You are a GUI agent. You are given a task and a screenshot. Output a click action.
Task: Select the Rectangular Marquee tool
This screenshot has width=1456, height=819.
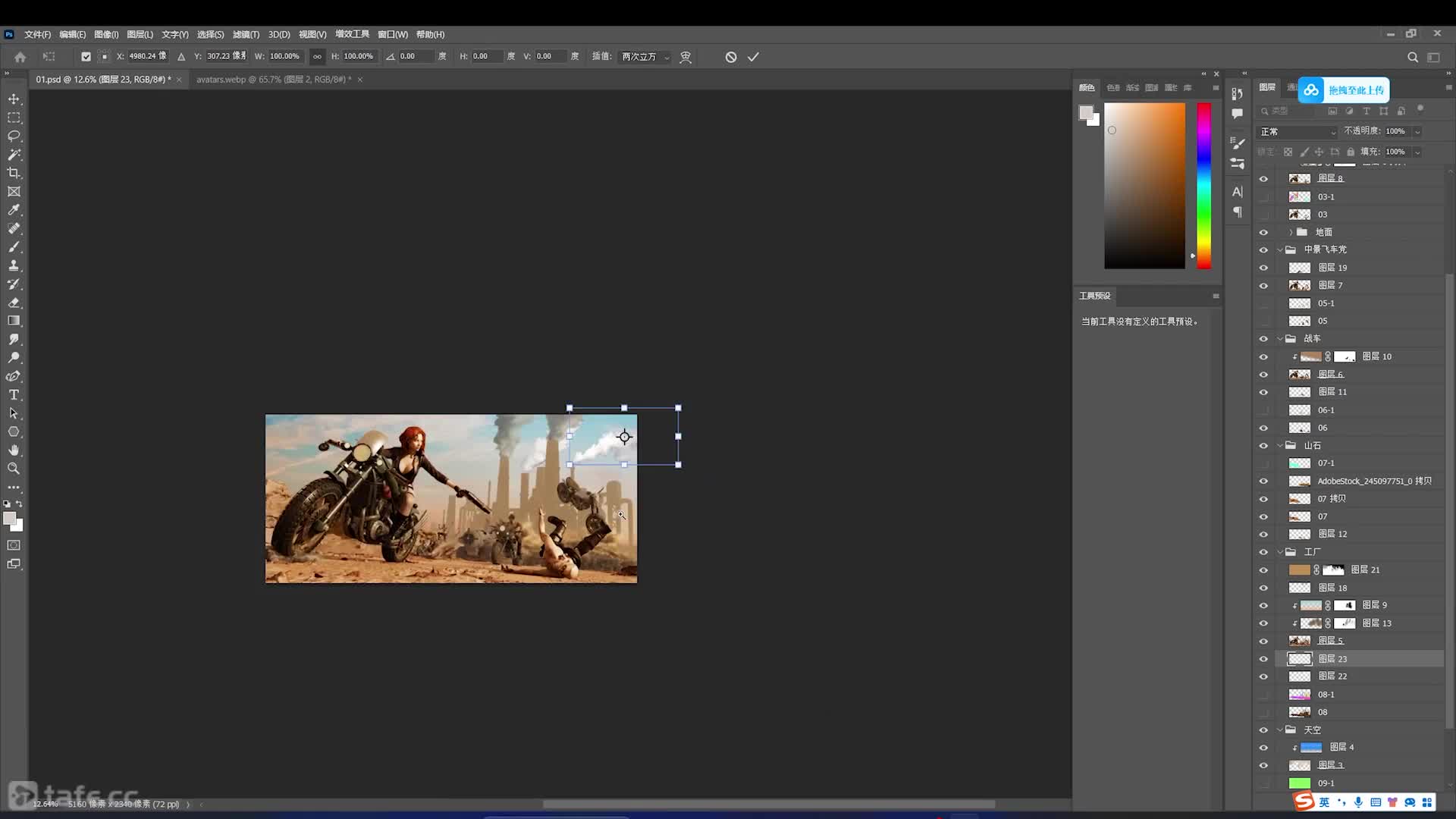tap(14, 118)
